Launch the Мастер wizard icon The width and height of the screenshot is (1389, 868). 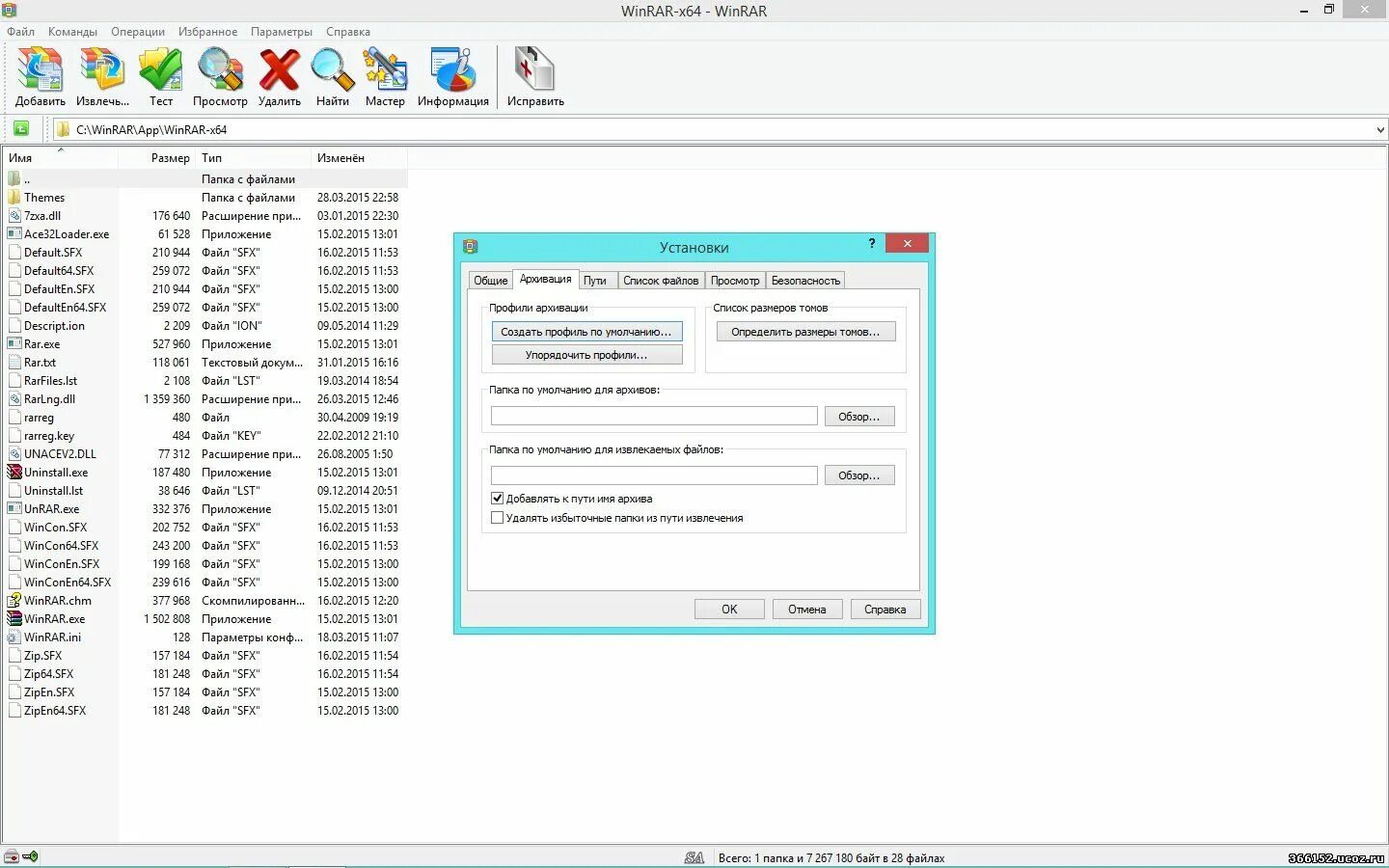385,70
